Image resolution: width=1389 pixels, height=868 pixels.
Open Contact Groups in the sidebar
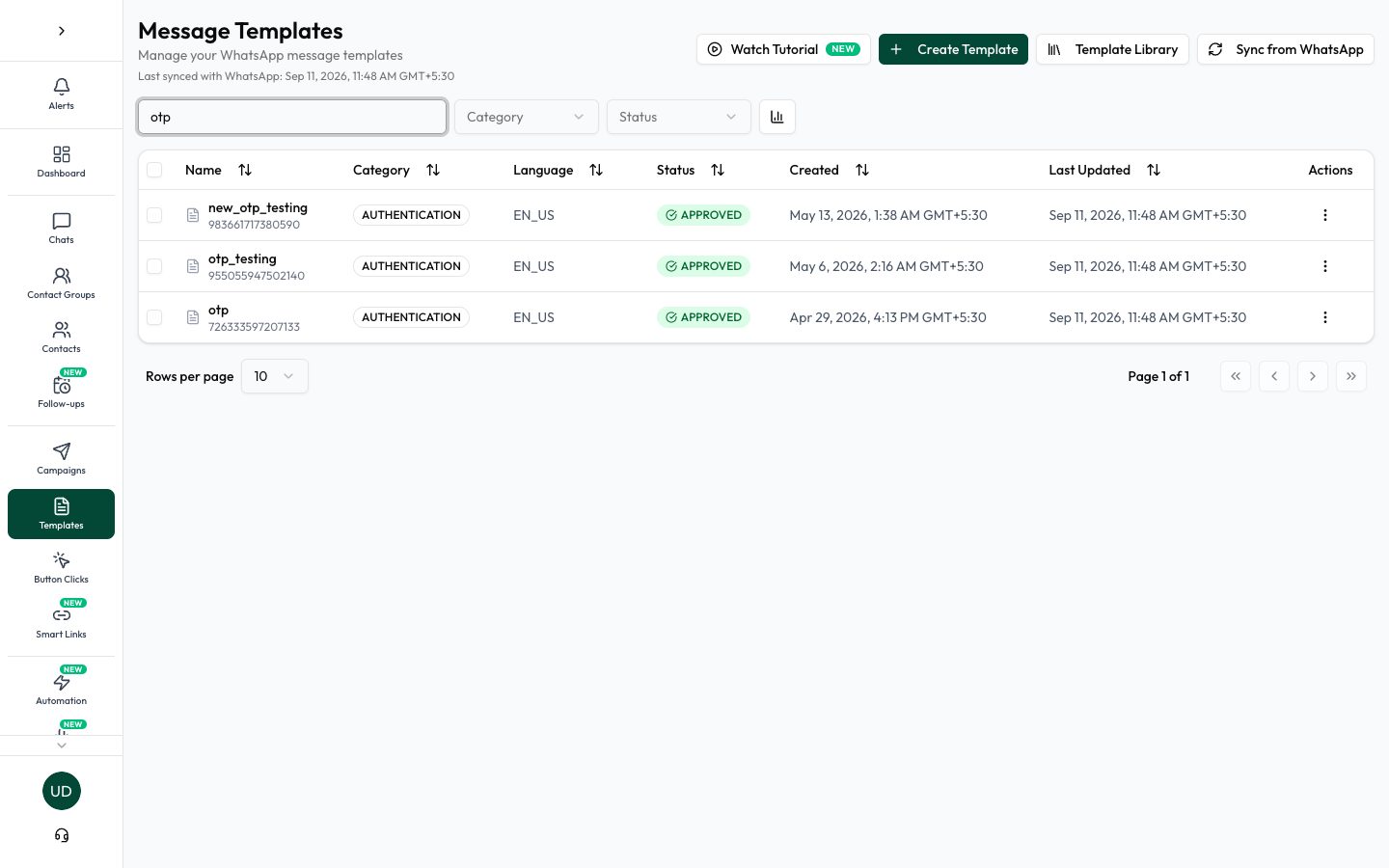[61, 284]
